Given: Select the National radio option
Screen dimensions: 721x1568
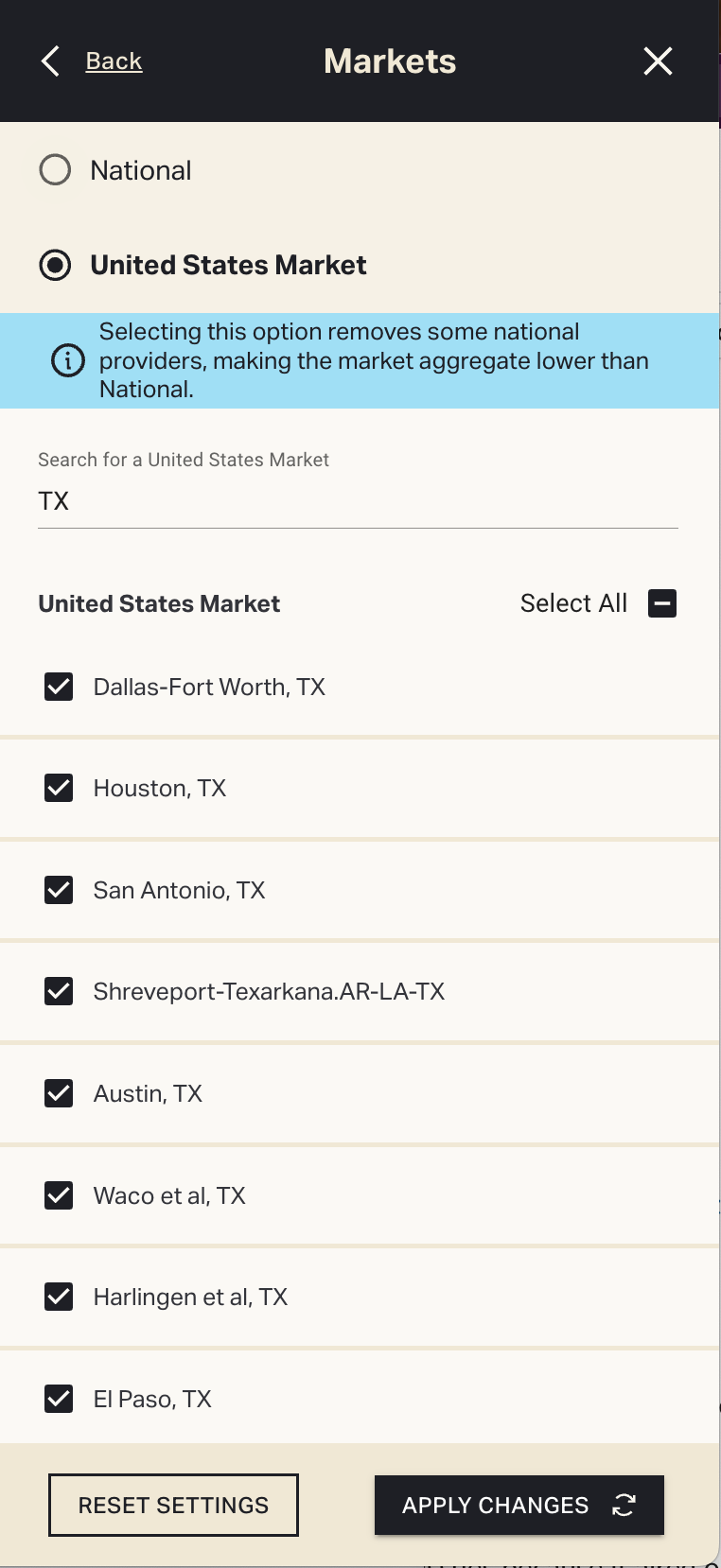Looking at the screenshot, I should coord(55,170).
